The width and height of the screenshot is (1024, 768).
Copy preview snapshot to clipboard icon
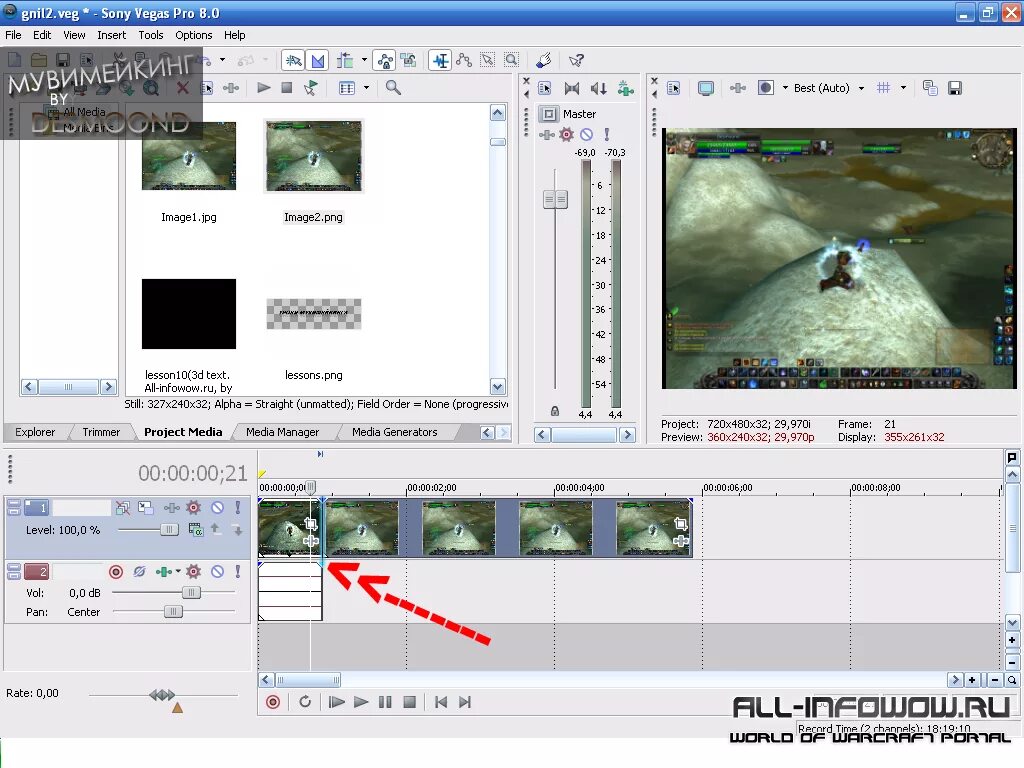[x=931, y=88]
